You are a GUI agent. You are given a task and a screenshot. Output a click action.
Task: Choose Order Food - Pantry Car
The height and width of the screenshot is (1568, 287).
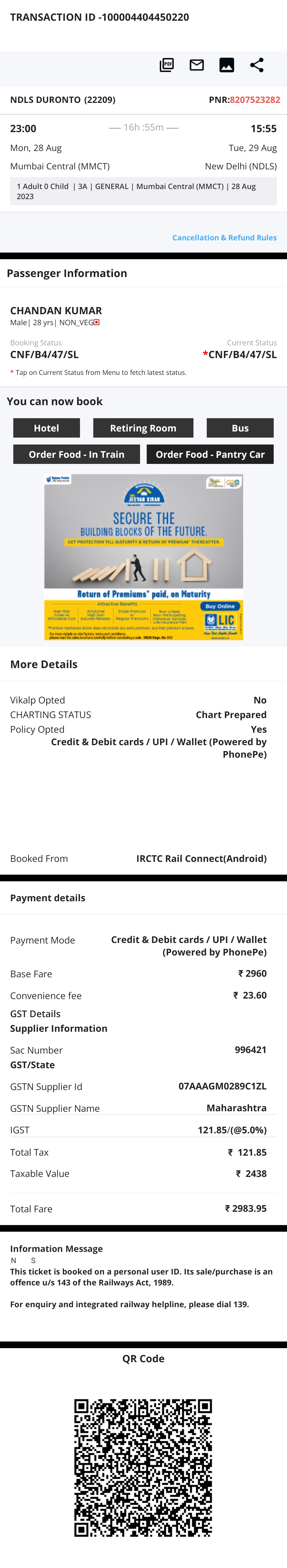point(210,454)
